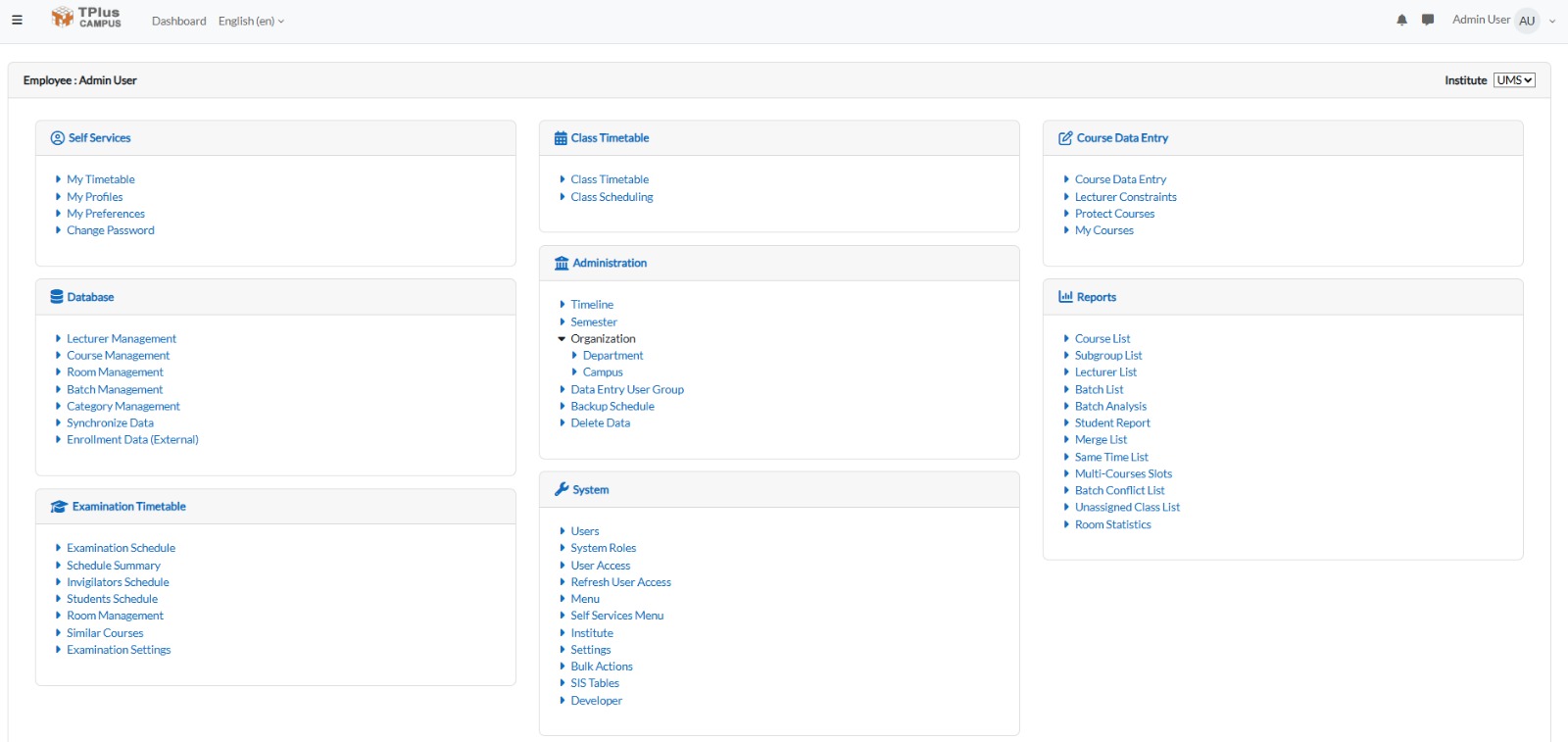Open the notifications bell
This screenshot has height=742, width=1568.
1401,20
